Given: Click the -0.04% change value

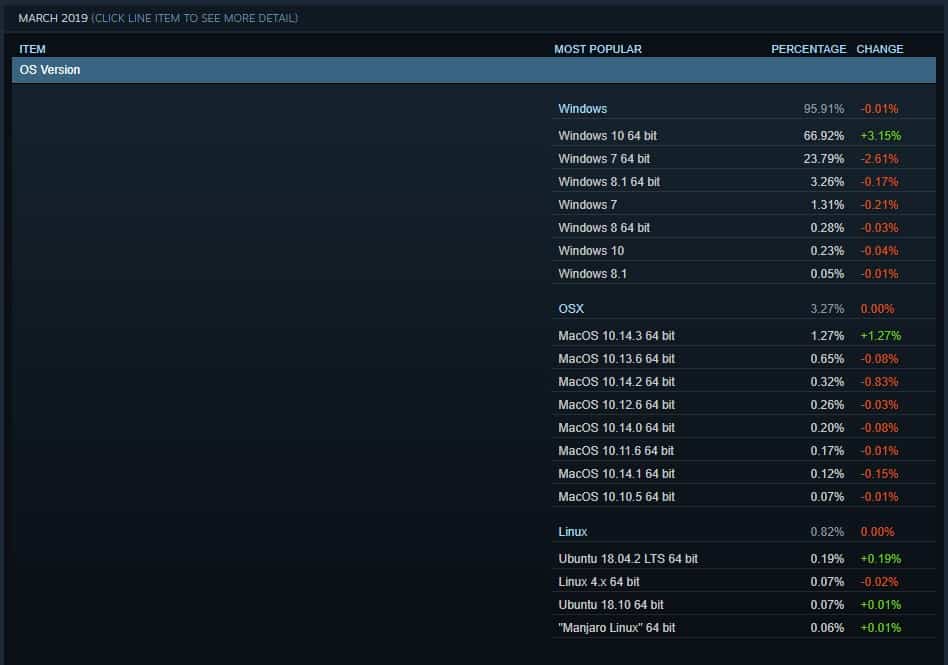Looking at the screenshot, I should tap(880, 251).
